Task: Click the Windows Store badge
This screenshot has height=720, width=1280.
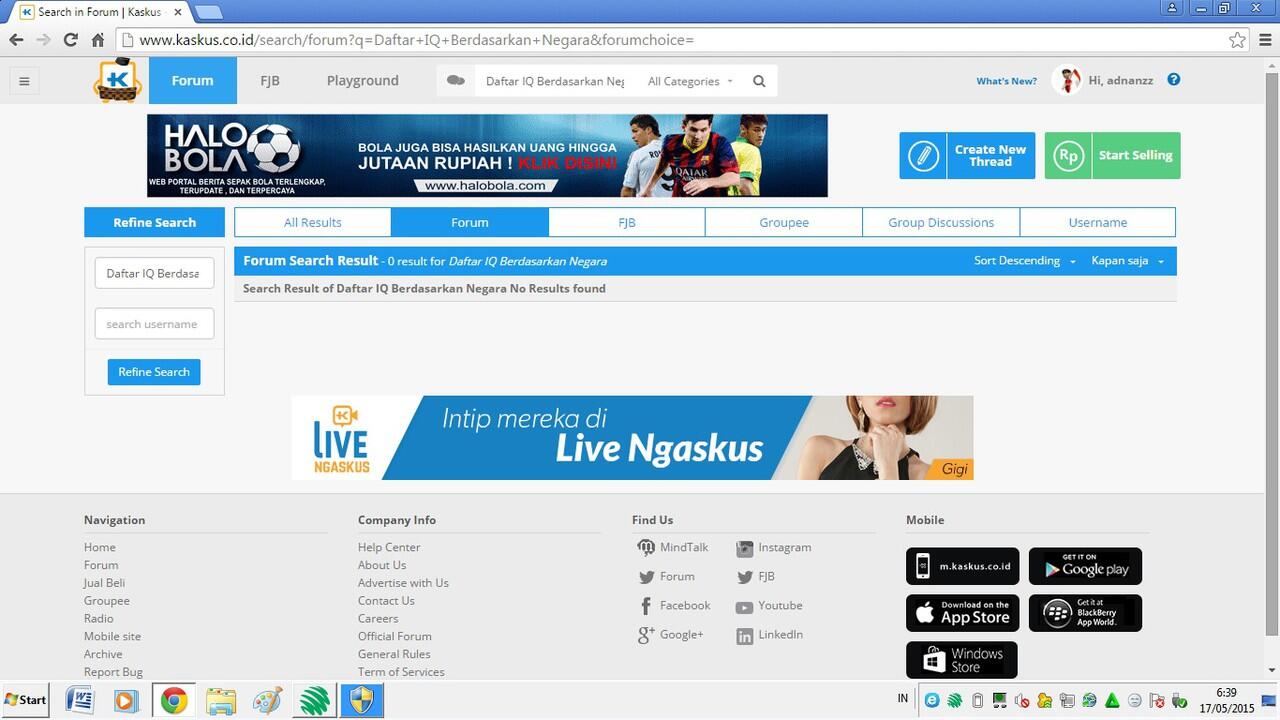Action: click(962, 660)
